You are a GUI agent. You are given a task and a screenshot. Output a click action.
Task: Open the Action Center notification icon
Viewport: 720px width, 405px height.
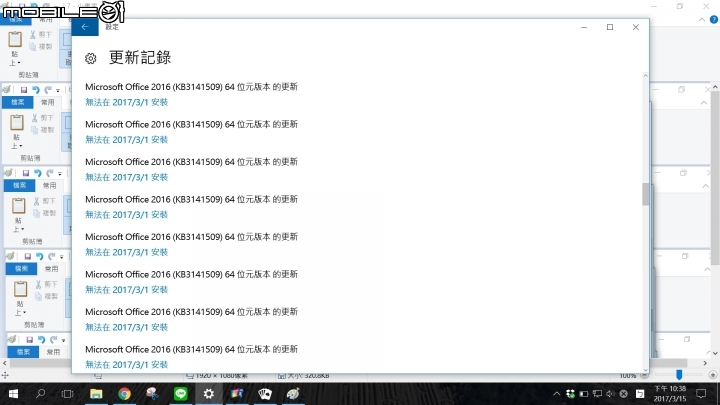pyautogui.click(x=701, y=394)
